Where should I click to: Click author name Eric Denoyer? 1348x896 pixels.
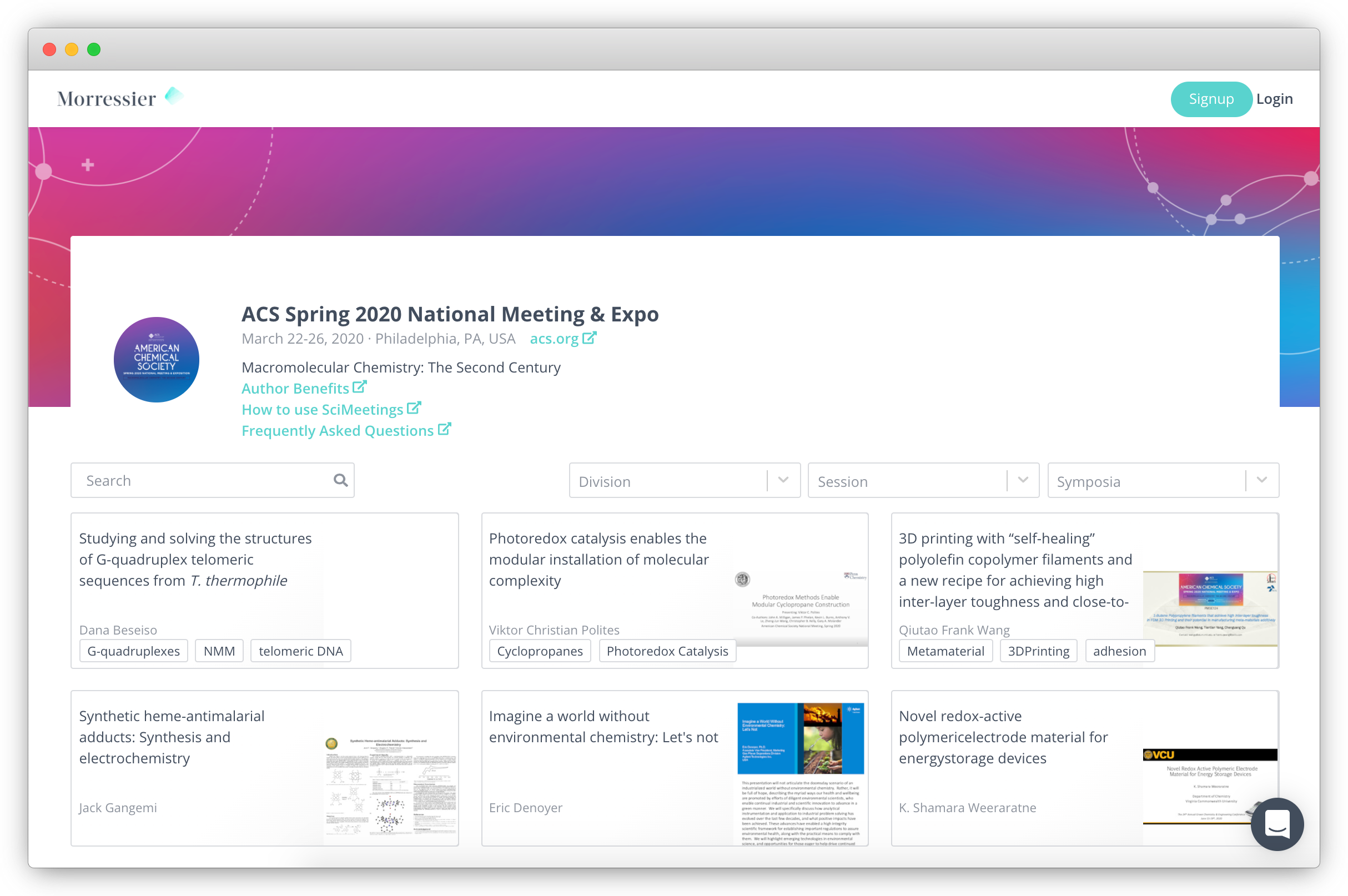(x=526, y=807)
